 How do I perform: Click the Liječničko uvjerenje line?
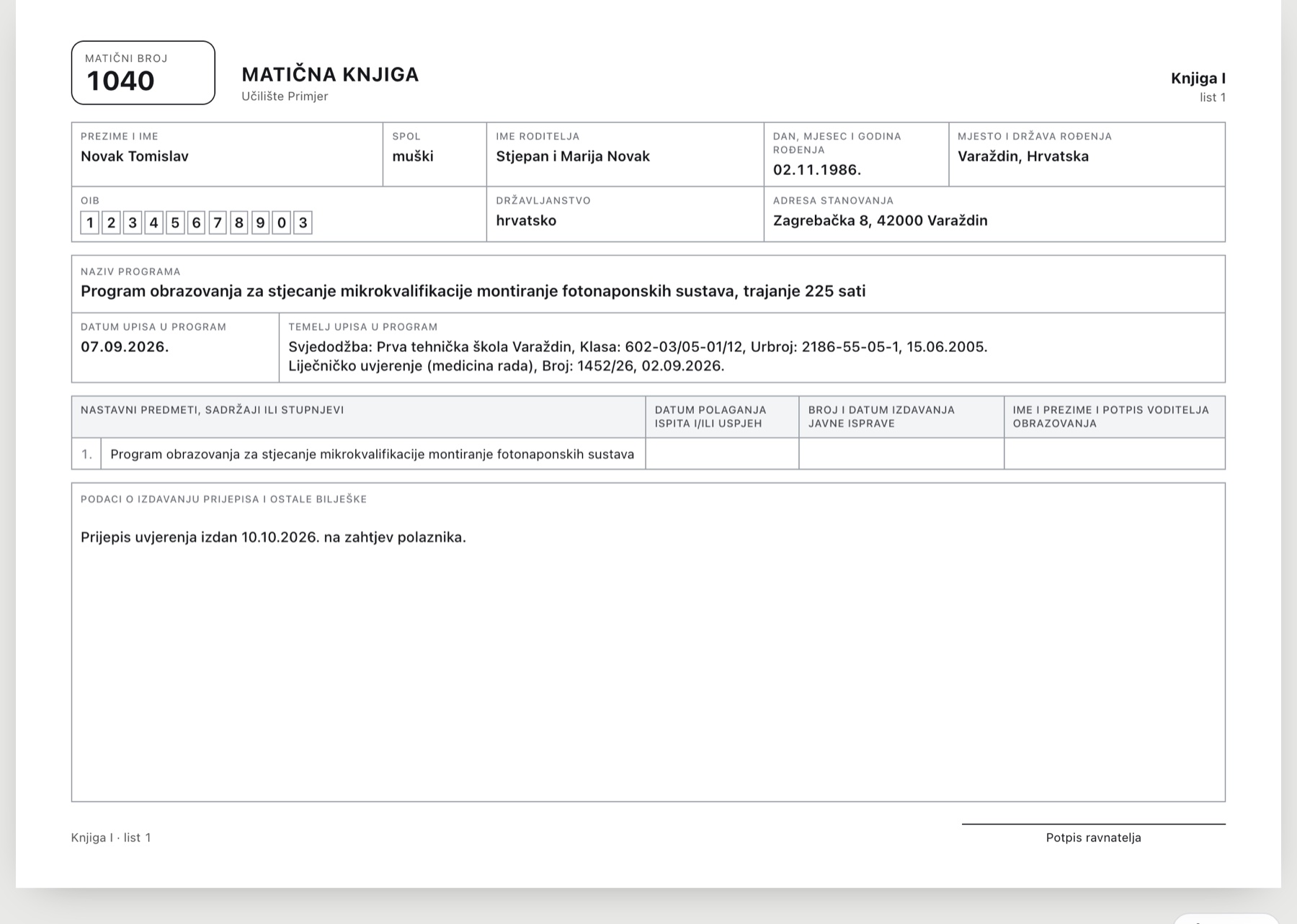pyautogui.click(x=506, y=366)
